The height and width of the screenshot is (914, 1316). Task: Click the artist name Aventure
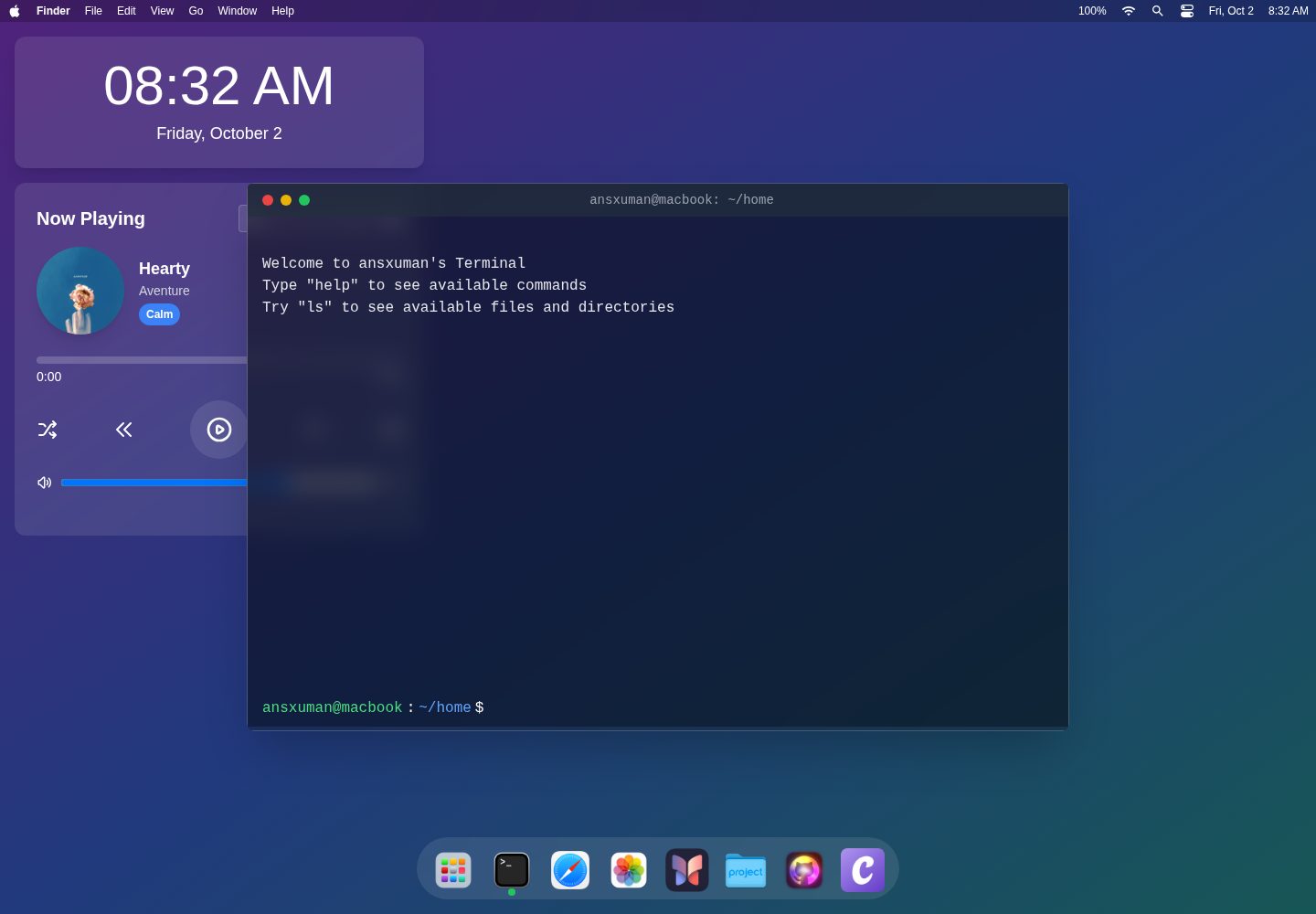coord(164,291)
